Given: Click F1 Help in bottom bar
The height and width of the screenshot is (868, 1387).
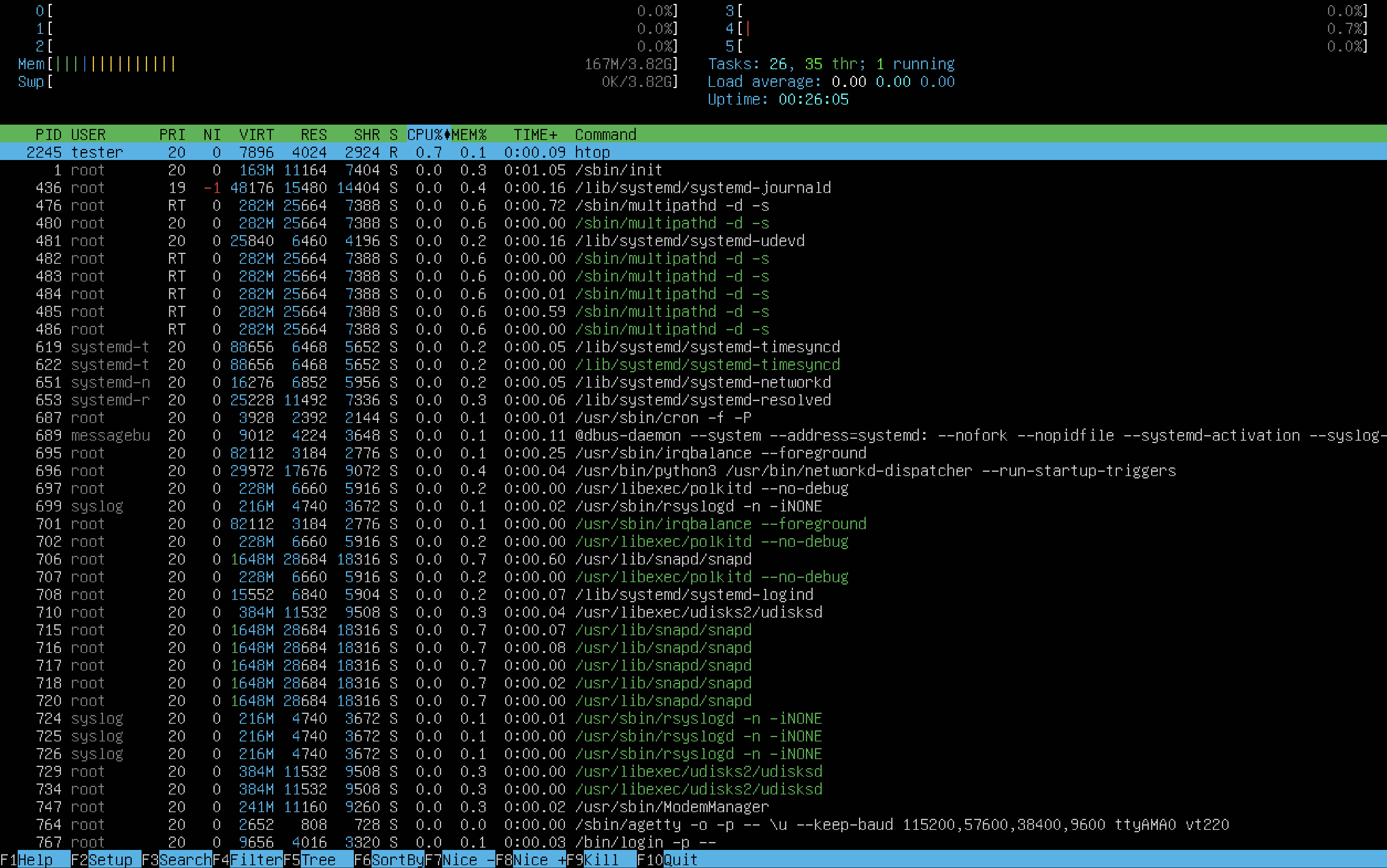Looking at the screenshot, I should 35,859.
